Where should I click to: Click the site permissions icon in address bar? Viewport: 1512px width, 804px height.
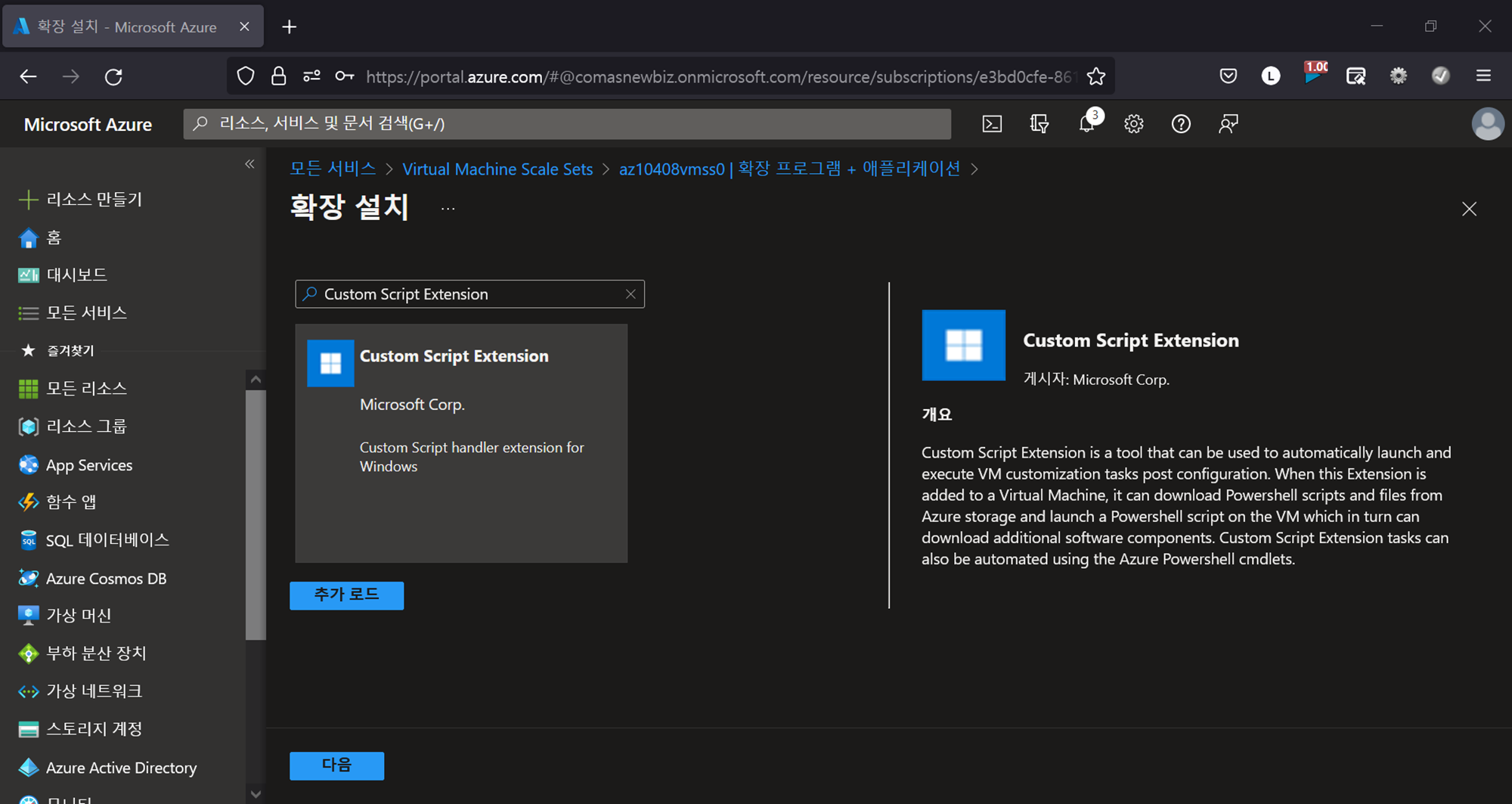(311, 76)
